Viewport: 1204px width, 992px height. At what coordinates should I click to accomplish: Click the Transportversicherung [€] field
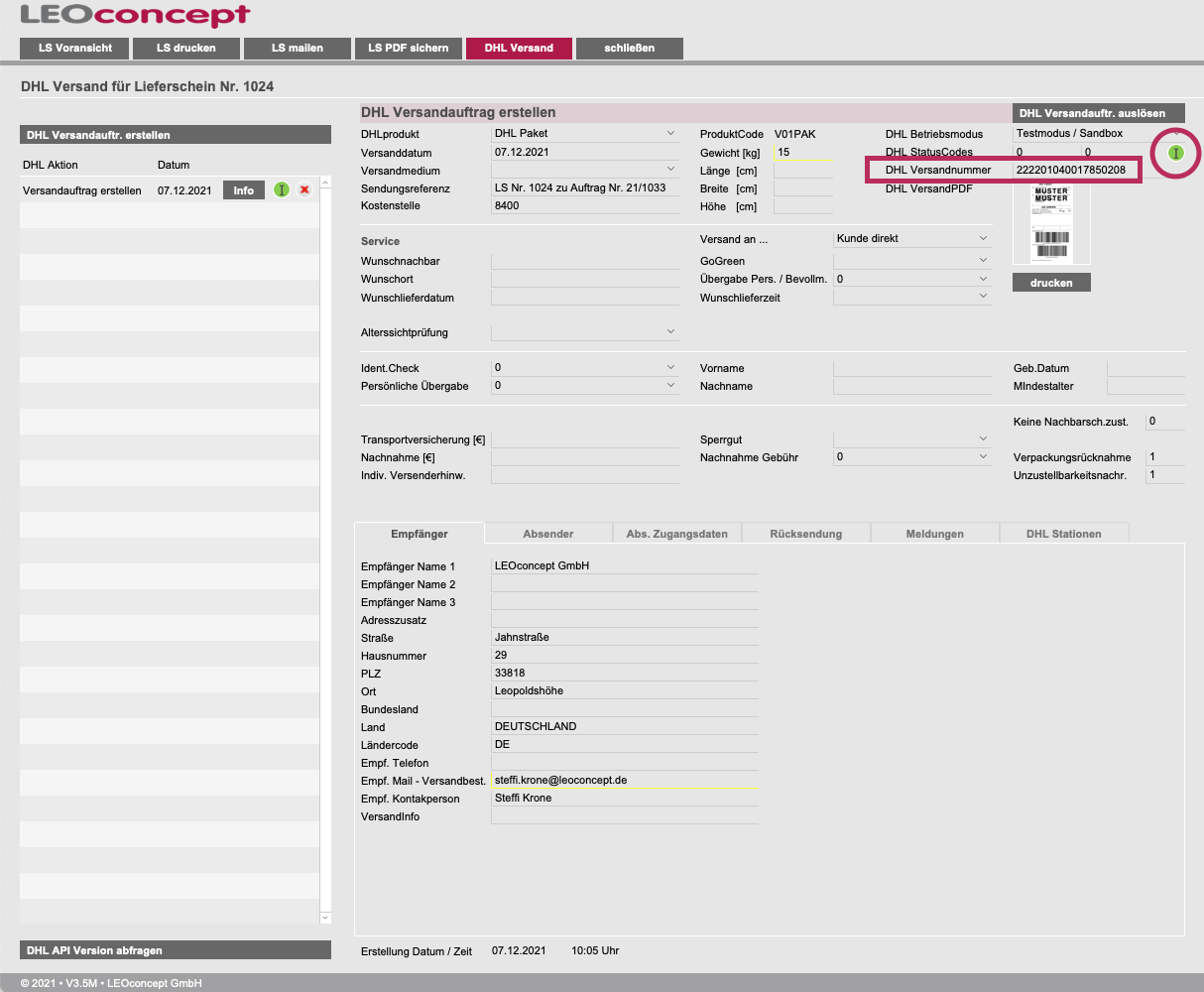(585, 439)
